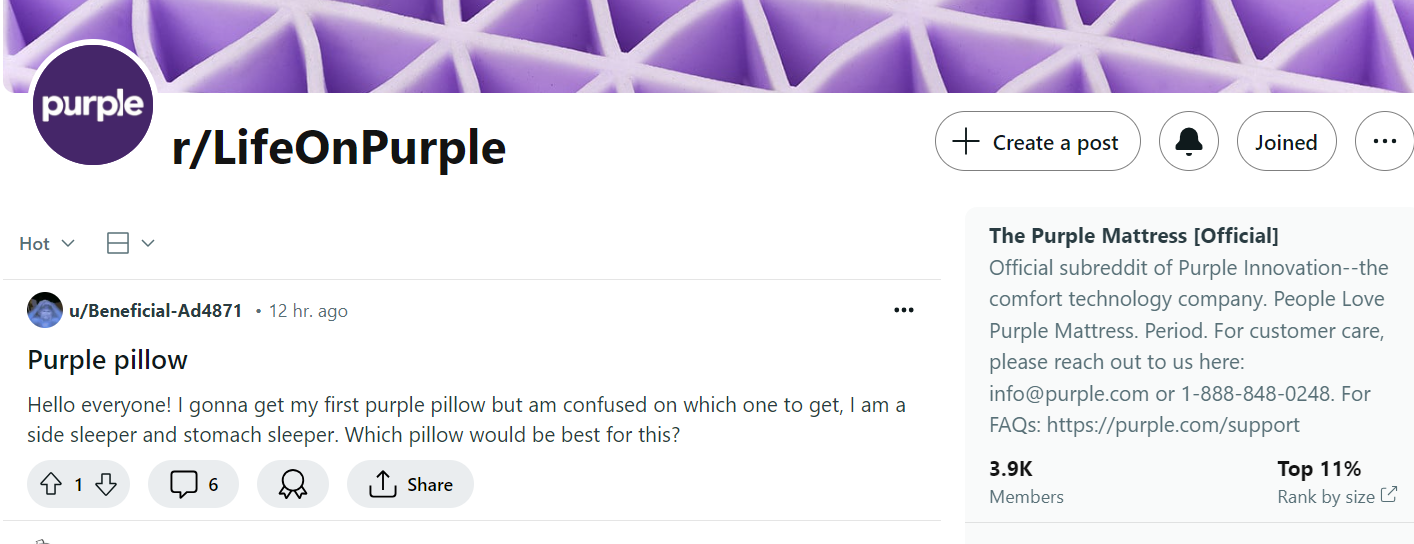Click The Purple Mattress [Official] heading
1414x544 pixels.
pos(1133,236)
